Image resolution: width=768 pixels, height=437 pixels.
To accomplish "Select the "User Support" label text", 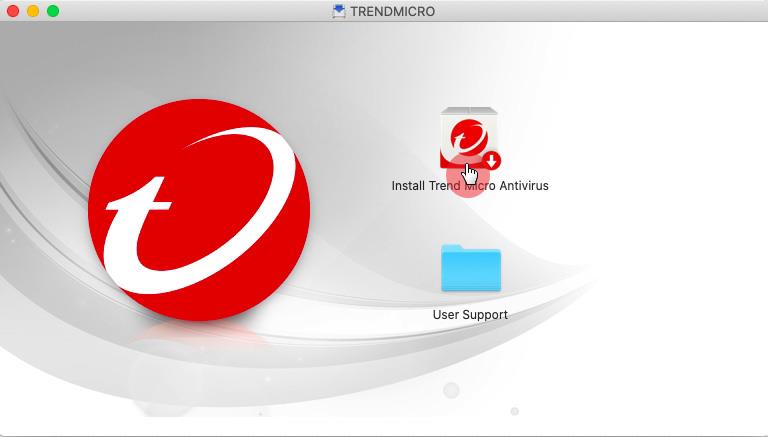I will [x=470, y=315].
